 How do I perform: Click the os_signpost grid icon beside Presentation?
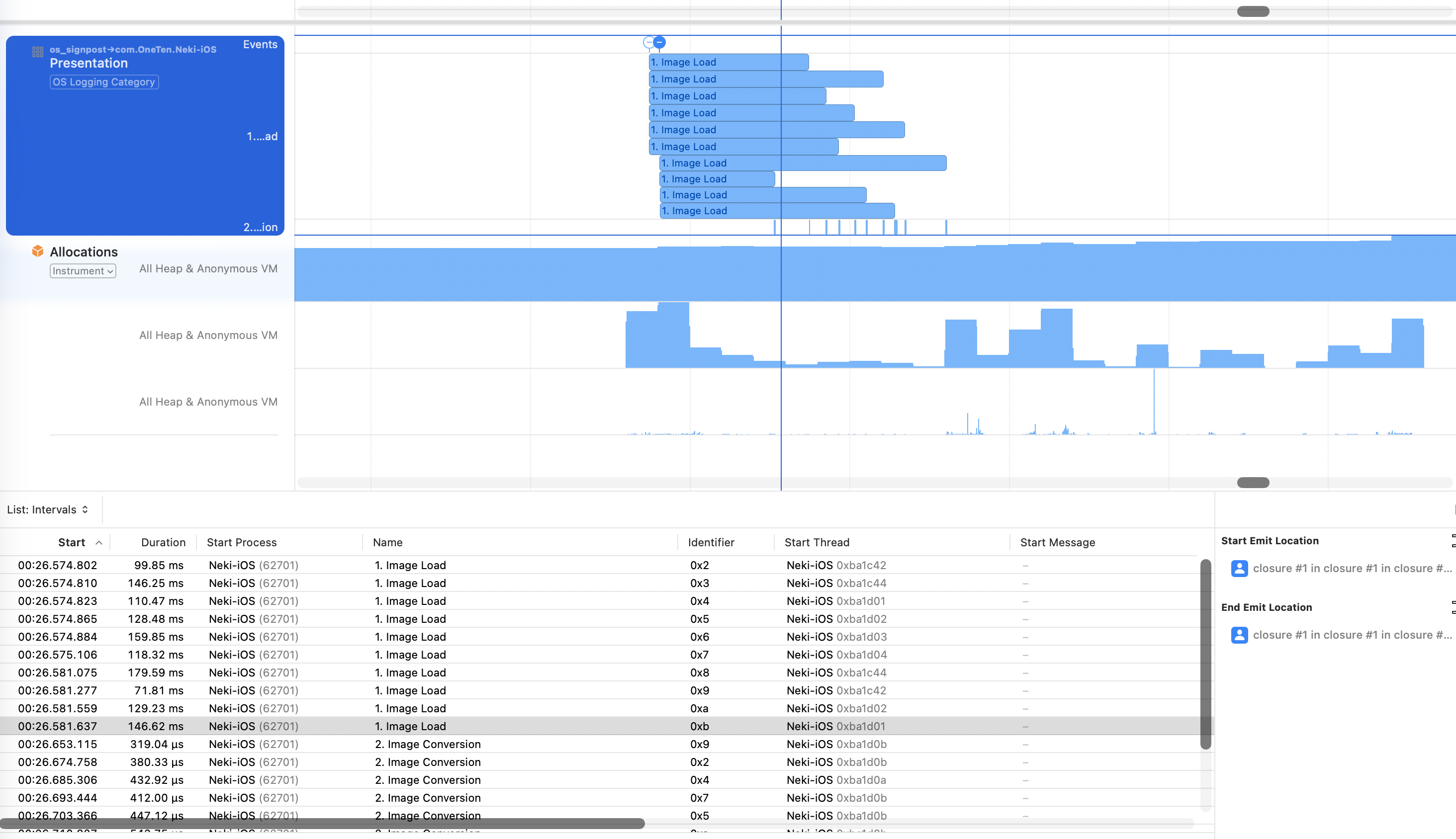pos(37,52)
